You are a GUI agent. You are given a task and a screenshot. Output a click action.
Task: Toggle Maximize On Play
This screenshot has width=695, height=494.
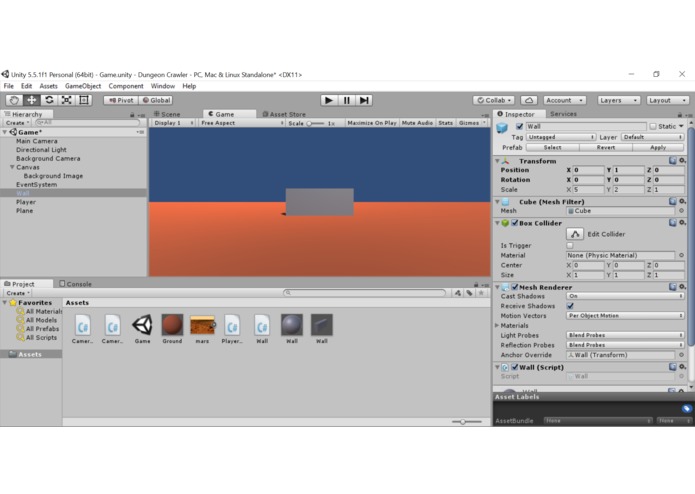[x=372, y=123]
